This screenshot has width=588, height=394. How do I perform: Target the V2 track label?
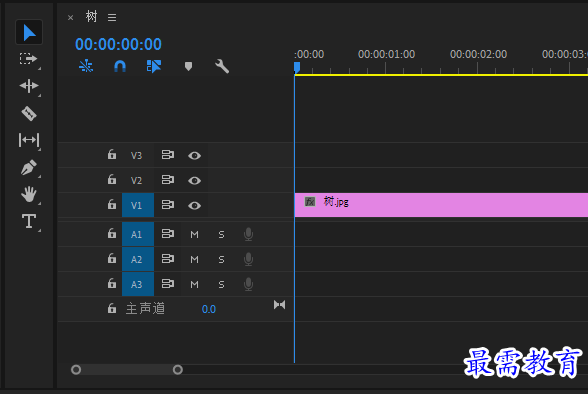pos(136,180)
